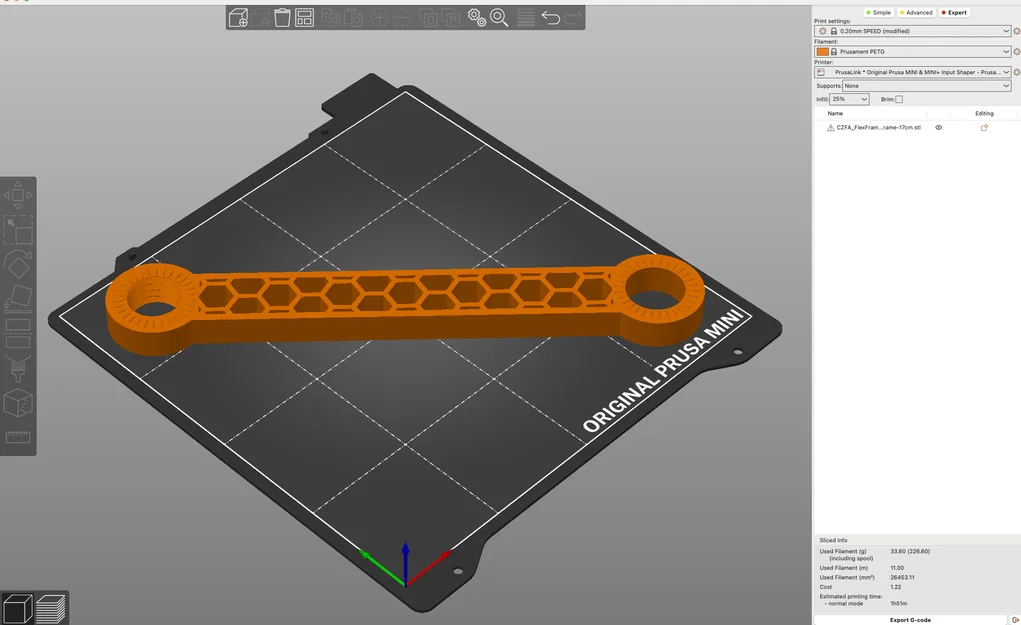This screenshot has height=625, width=1021.
Task: Switch to Expert mode
Action: pos(954,12)
